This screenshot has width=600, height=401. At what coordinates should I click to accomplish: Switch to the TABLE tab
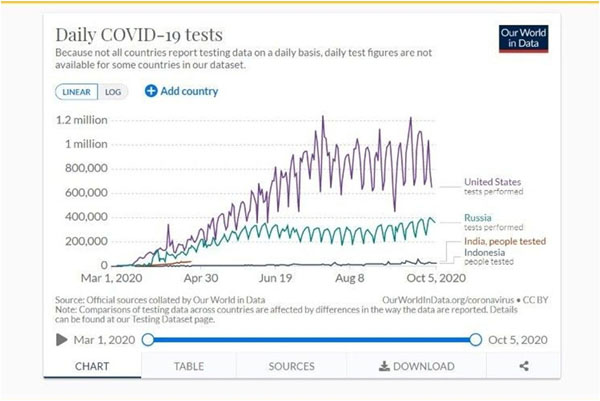coord(189,366)
